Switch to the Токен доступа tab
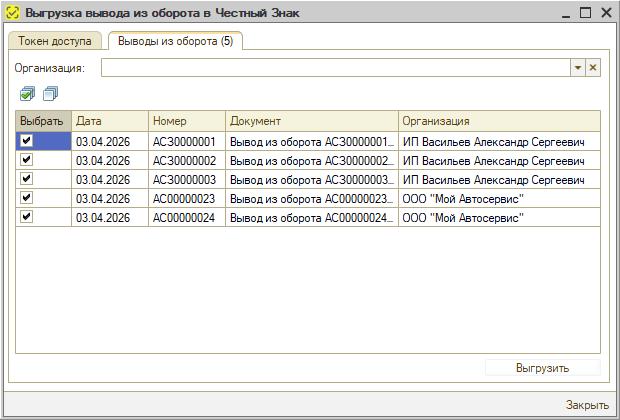The image size is (620, 420). pos(56,41)
